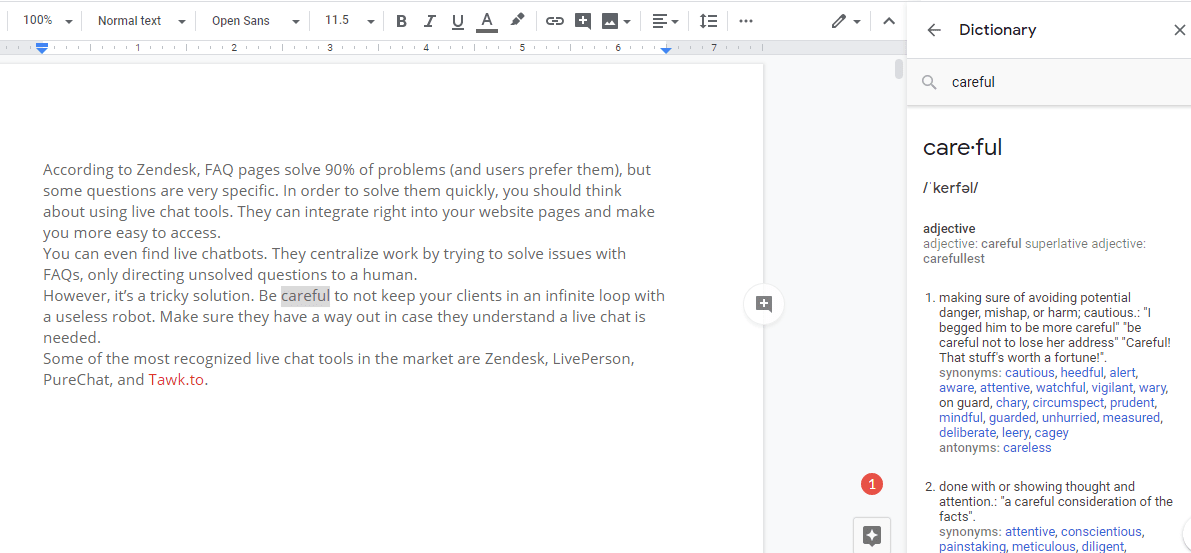
Task: Collapse the menus with the chevron
Action: (x=889, y=21)
